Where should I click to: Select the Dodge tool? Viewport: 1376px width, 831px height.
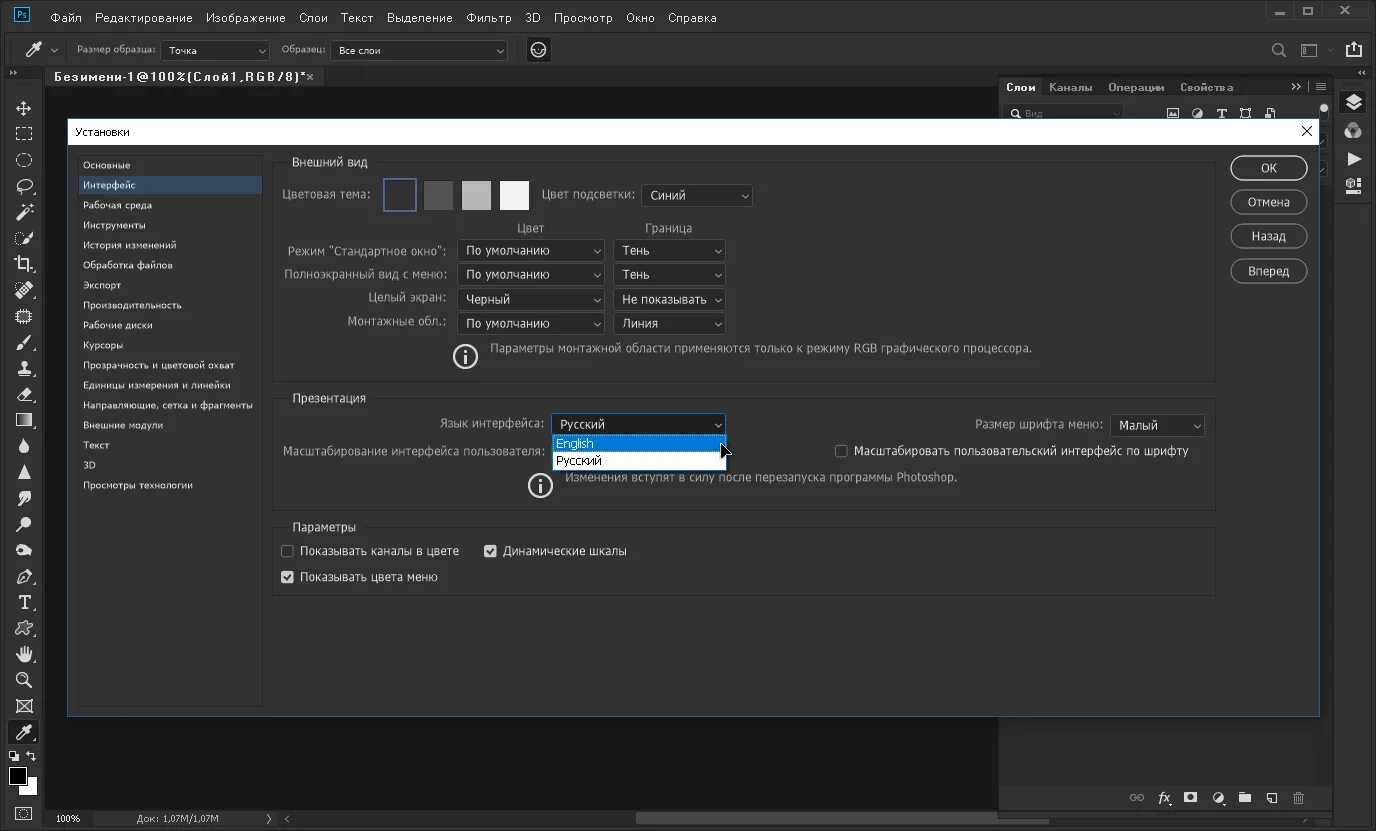tap(24, 524)
